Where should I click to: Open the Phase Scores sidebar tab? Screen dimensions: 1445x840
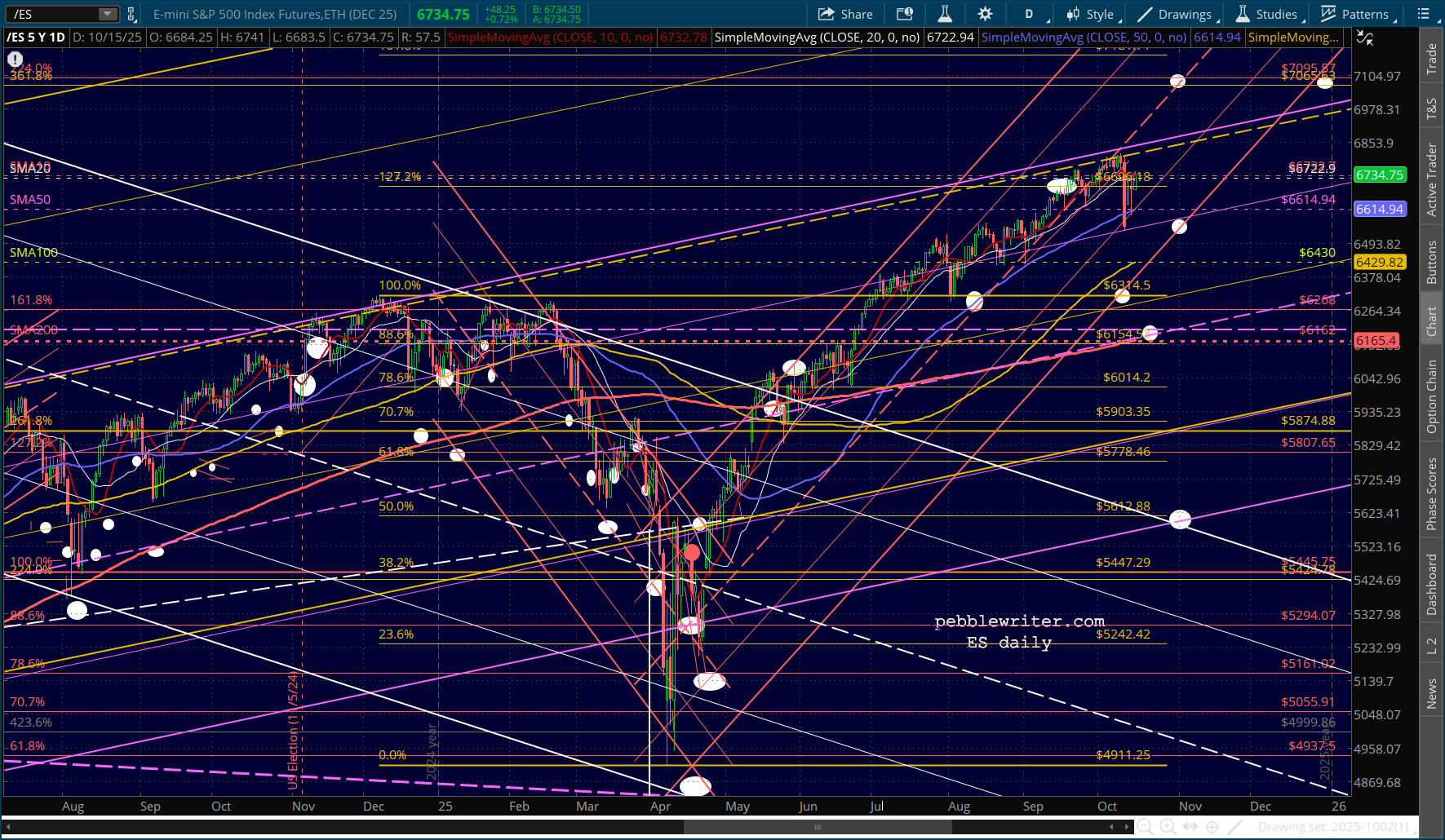pos(1431,493)
